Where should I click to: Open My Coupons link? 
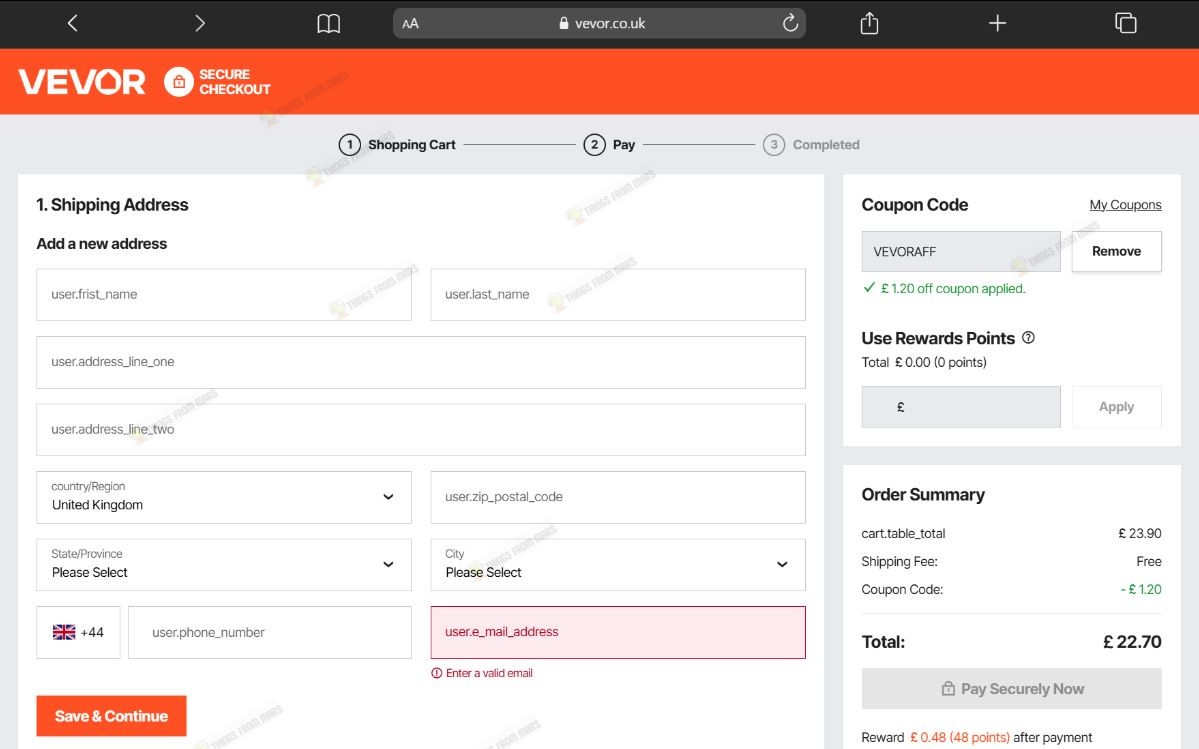pos(1125,205)
